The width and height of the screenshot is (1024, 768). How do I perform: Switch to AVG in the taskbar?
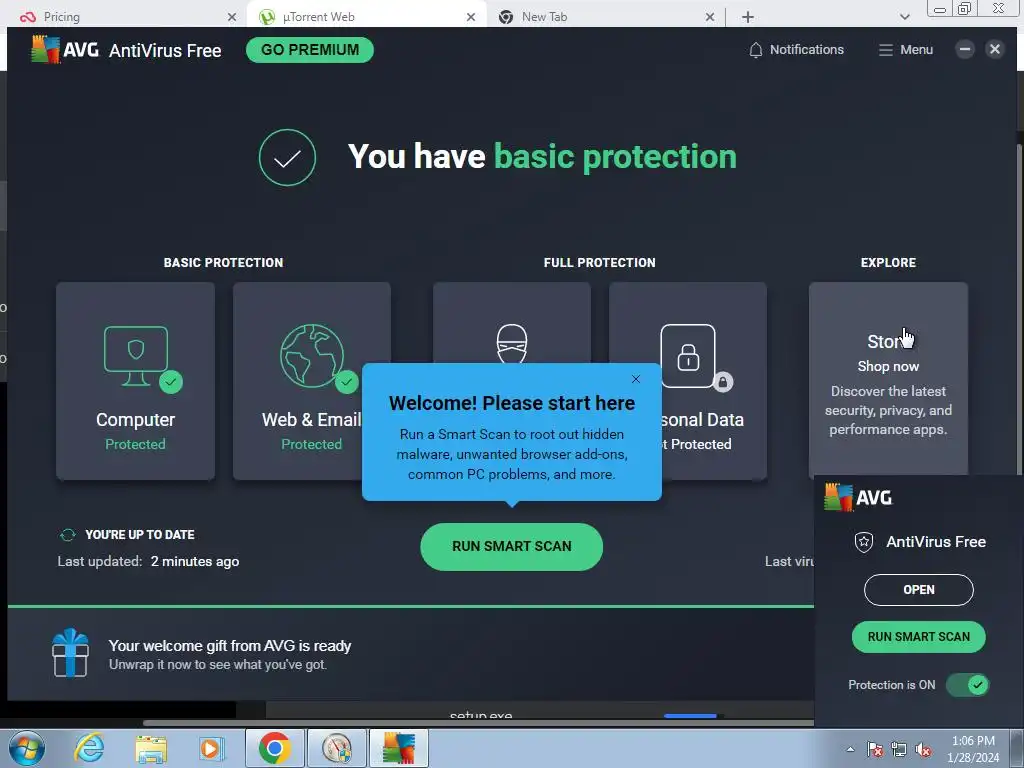click(x=399, y=748)
